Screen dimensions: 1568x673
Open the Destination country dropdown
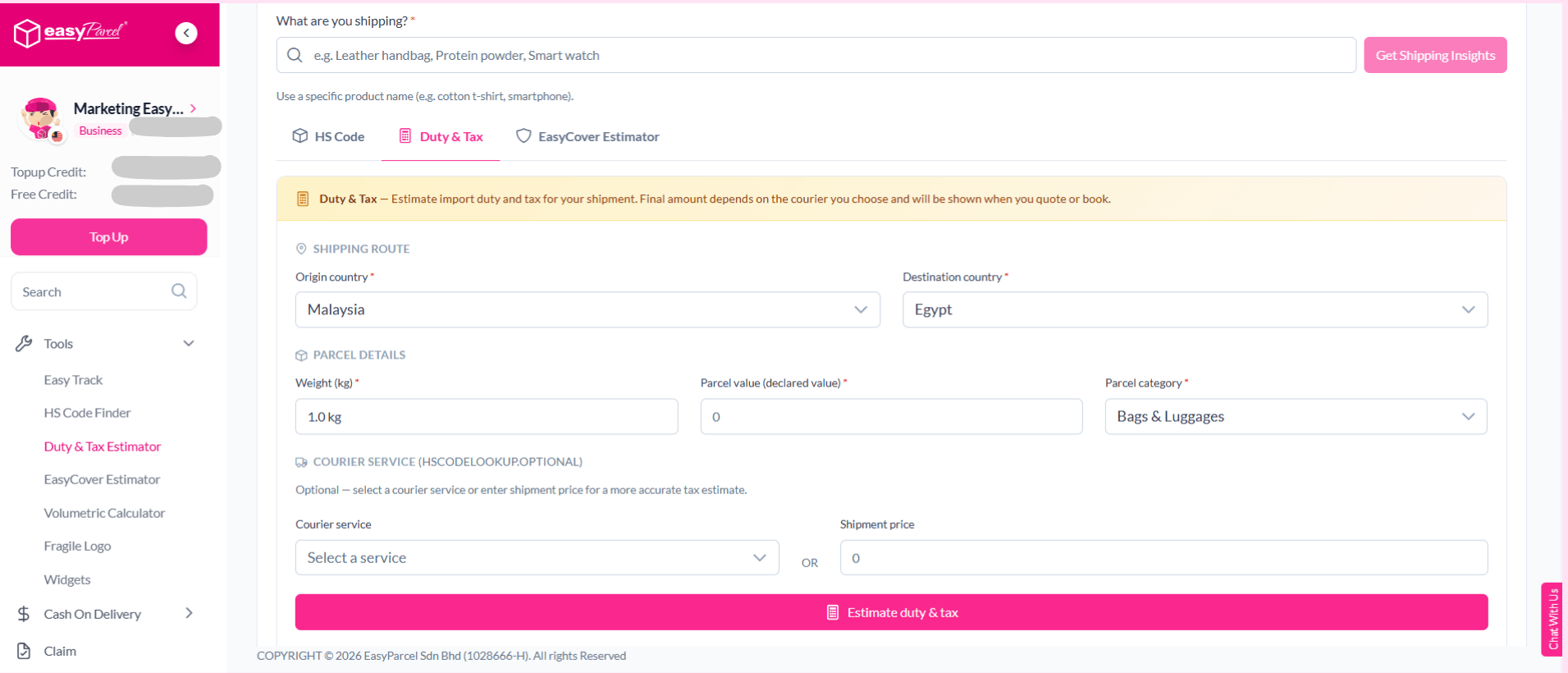[x=1195, y=309]
